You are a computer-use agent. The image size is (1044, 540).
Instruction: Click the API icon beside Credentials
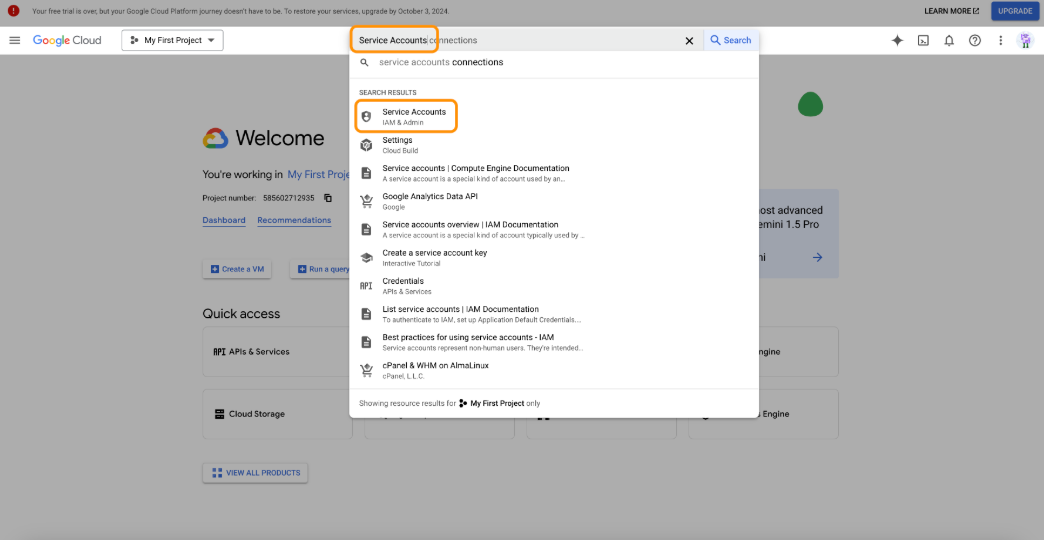(x=366, y=286)
